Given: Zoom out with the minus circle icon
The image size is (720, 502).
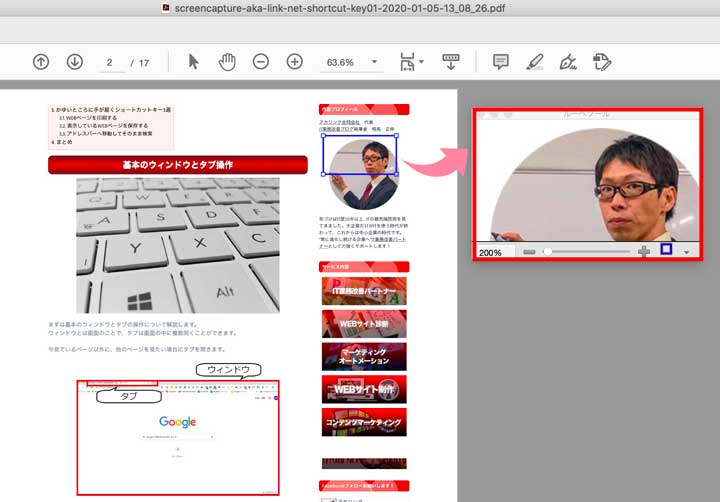Looking at the screenshot, I should tap(261, 62).
